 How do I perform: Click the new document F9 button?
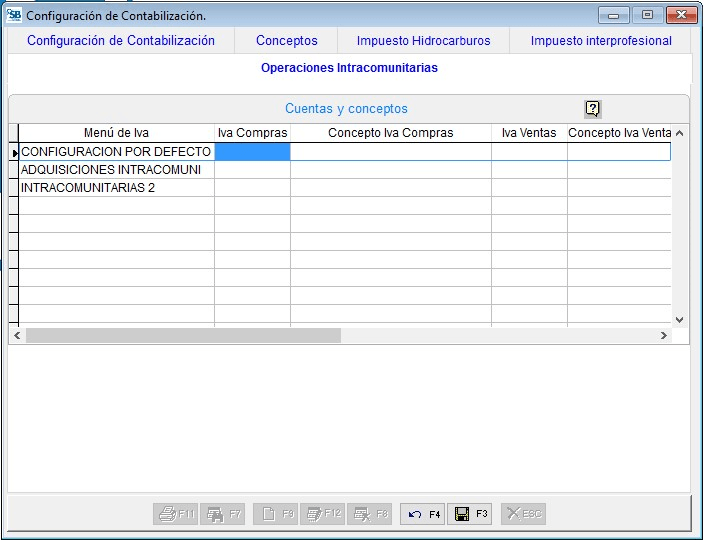[276, 514]
